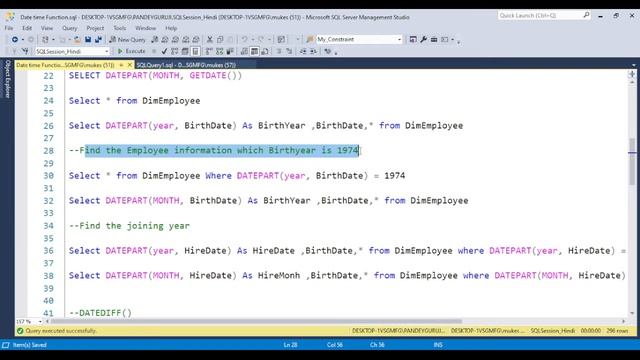Toggle Results to Grid
The height and width of the screenshot is (360, 640).
(x=254, y=51)
